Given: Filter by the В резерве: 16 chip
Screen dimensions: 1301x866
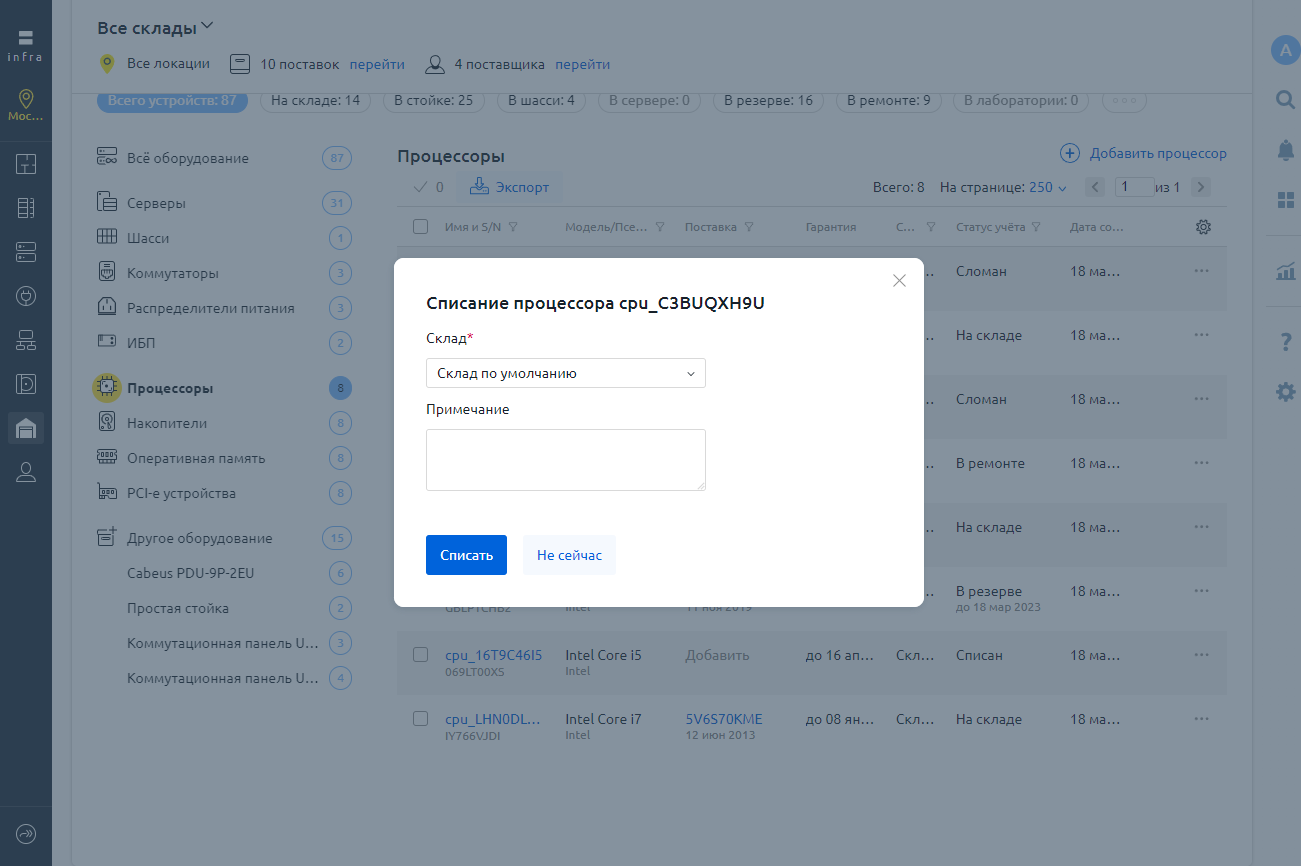Looking at the screenshot, I should click(768, 100).
